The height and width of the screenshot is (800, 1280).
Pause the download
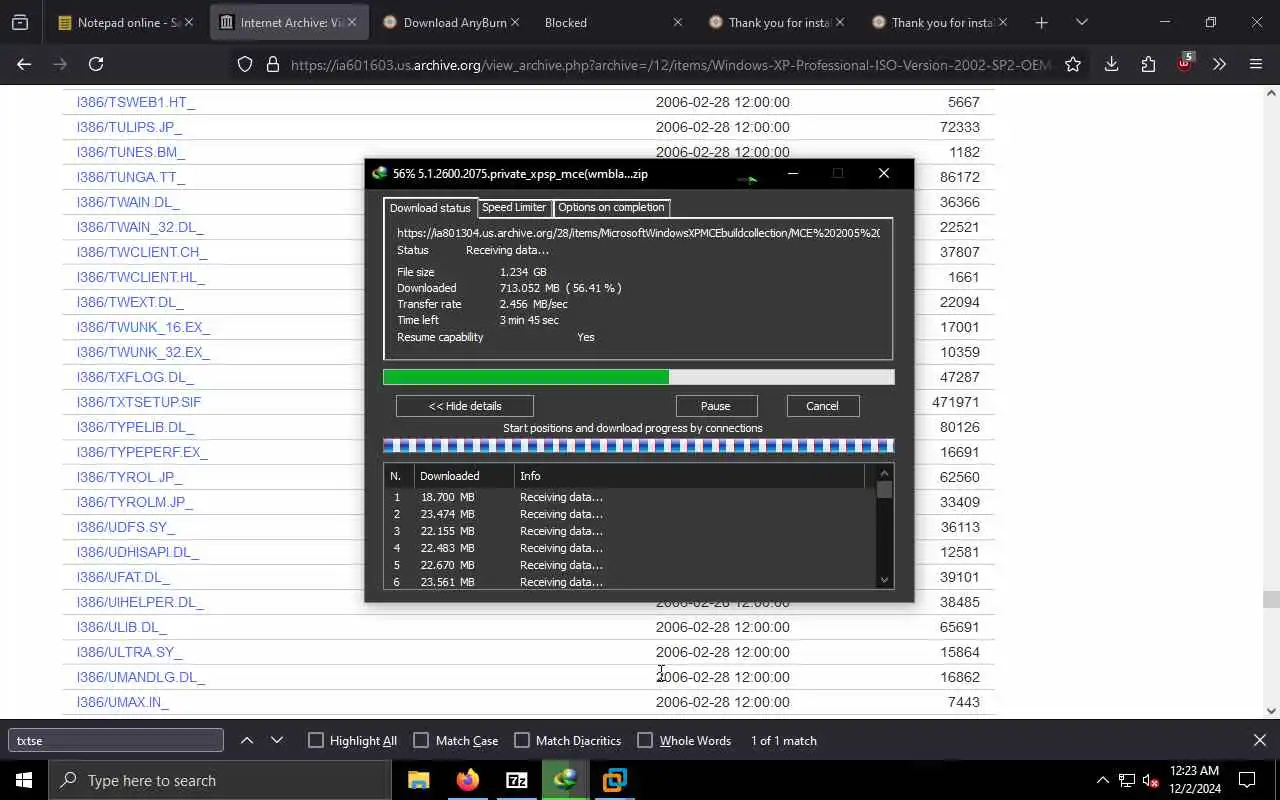[x=716, y=406]
